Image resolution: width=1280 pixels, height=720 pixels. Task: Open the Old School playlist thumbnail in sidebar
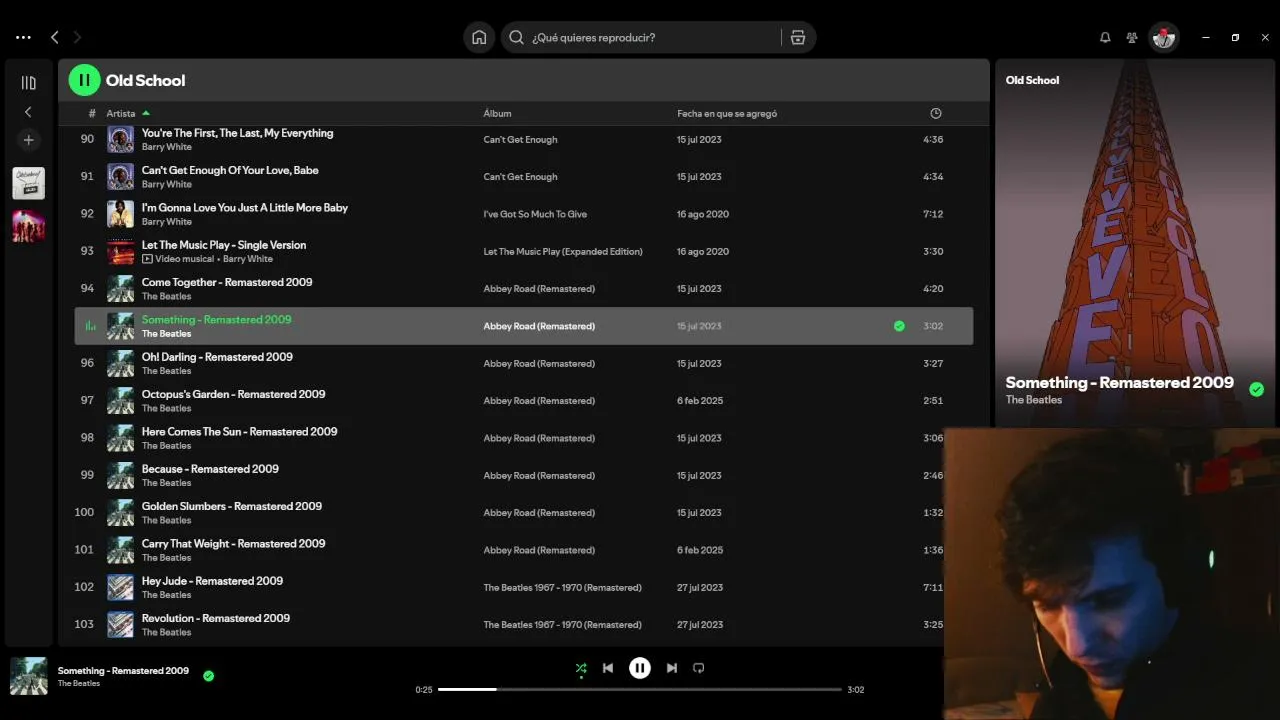(x=28, y=184)
